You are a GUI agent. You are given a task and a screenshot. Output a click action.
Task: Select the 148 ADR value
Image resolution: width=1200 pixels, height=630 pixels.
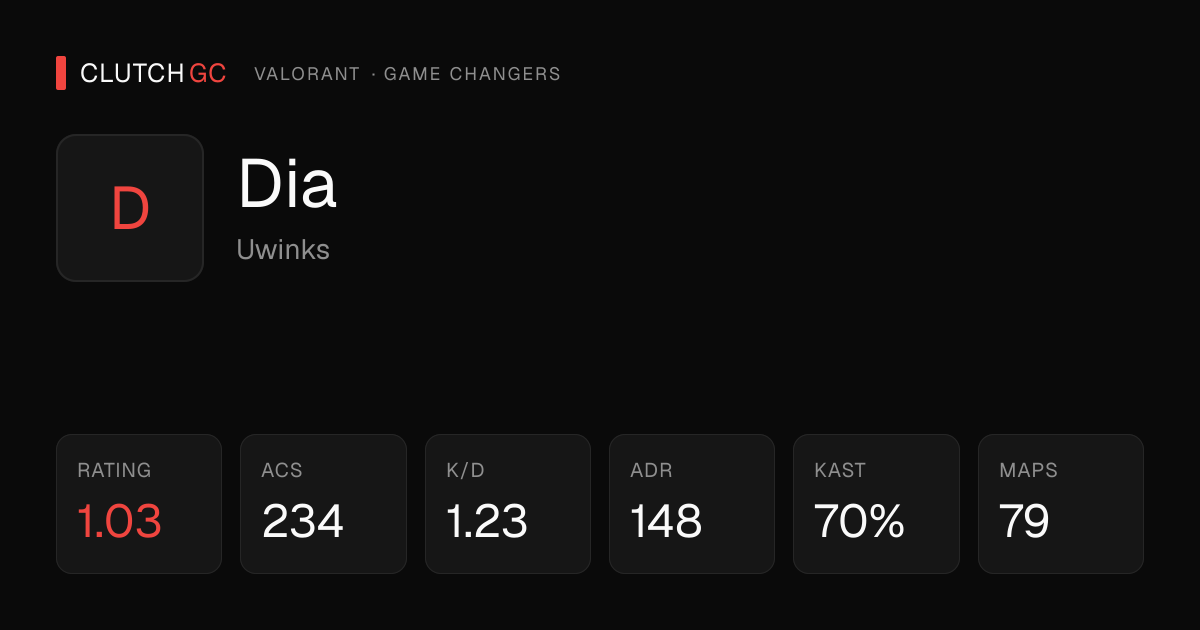click(666, 521)
